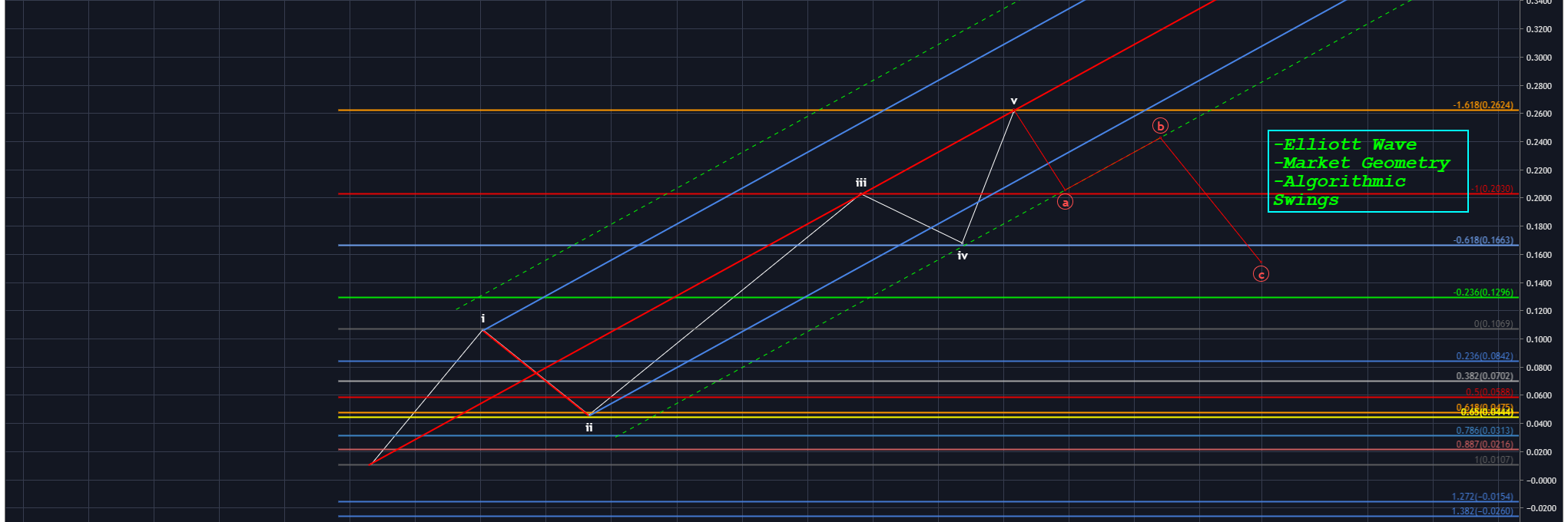Select the green Elliott Wave text note box
Viewport: 1568px width, 522px height.
1367,171
